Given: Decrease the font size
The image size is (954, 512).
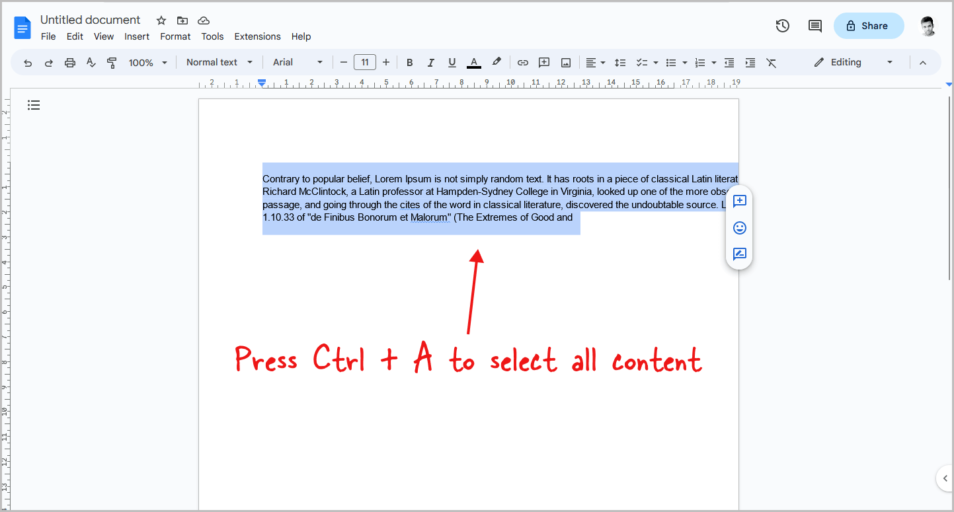Looking at the screenshot, I should [x=344, y=62].
